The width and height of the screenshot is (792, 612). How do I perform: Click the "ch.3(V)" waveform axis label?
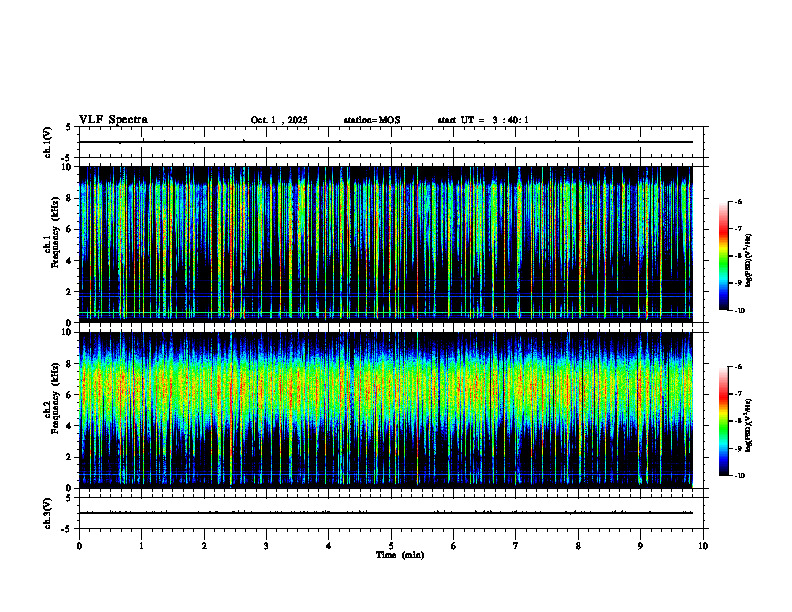pos(47,513)
